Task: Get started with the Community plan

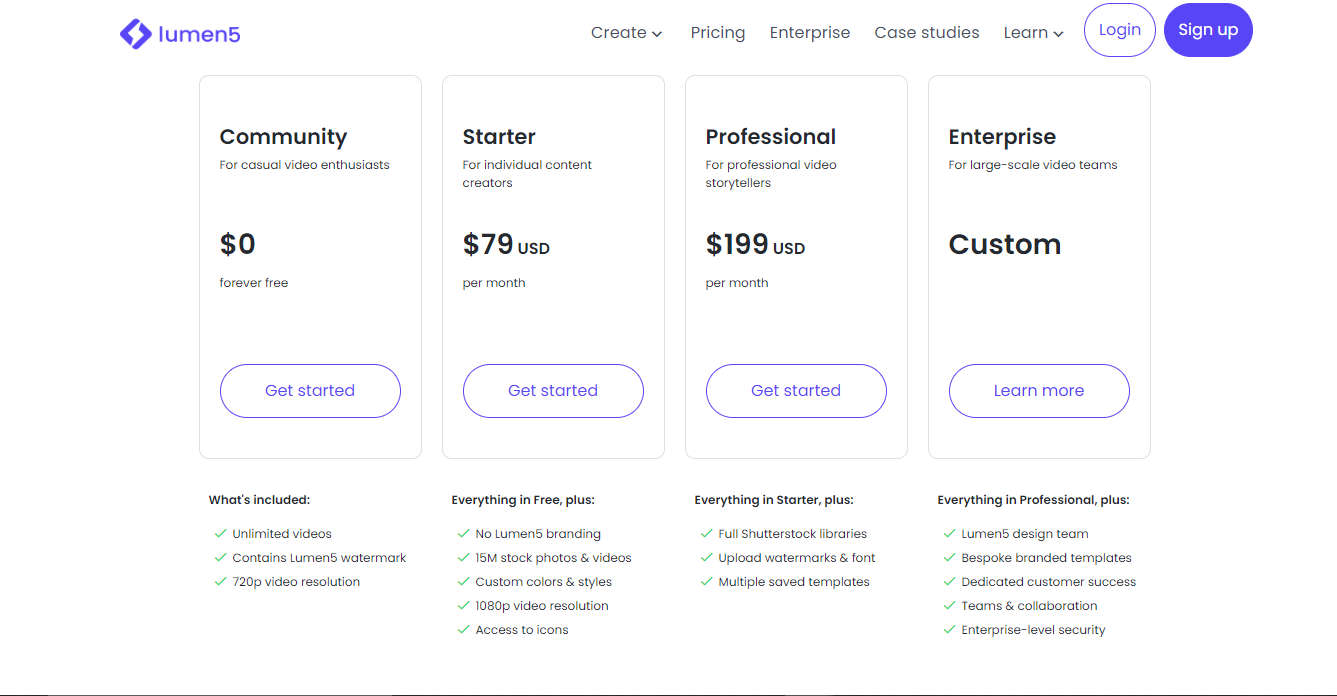Action: pos(310,391)
